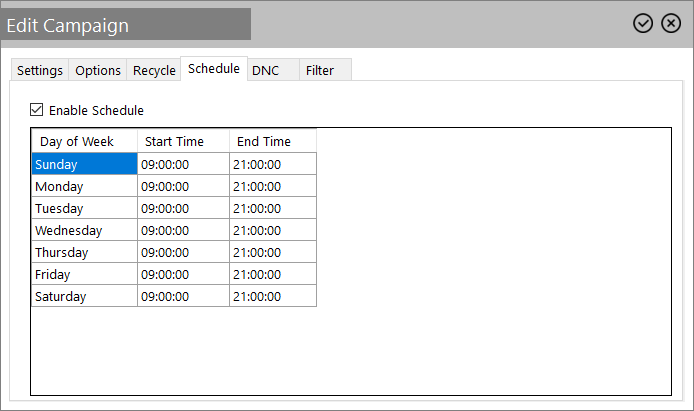
Task: Edit Thursday's start time field
Action: pyautogui.click(x=183, y=252)
